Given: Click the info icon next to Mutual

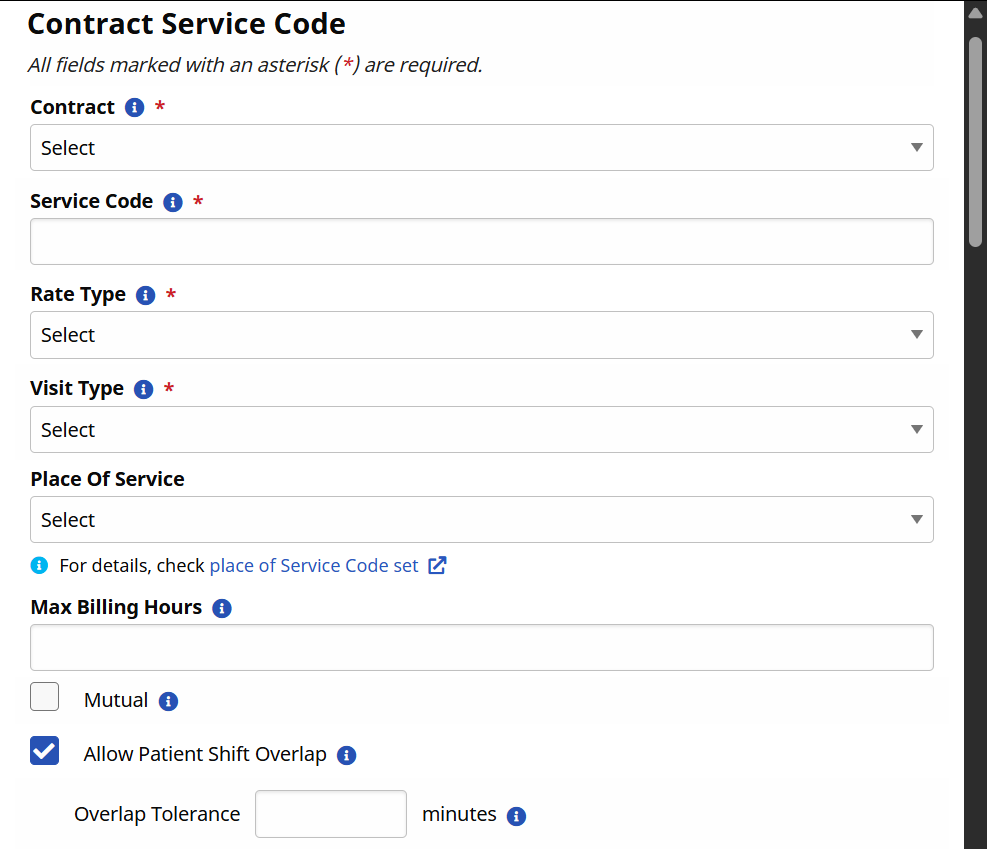Looking at the screenshot, I should coord(169,701).
